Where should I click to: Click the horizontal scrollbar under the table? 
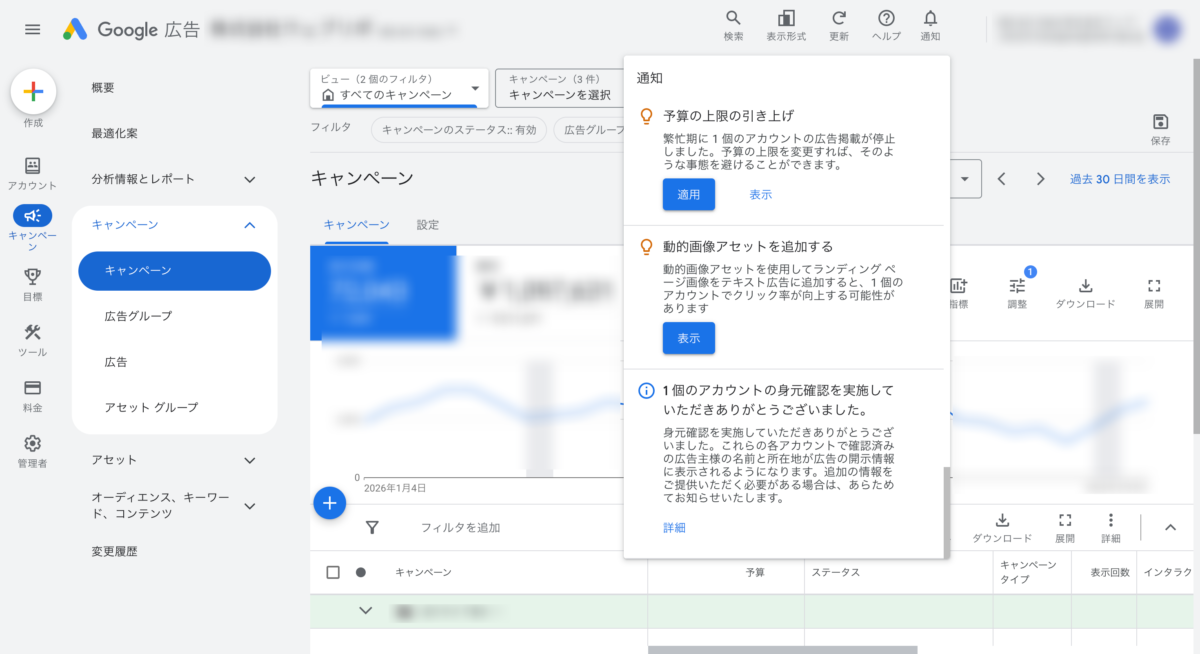782,649
